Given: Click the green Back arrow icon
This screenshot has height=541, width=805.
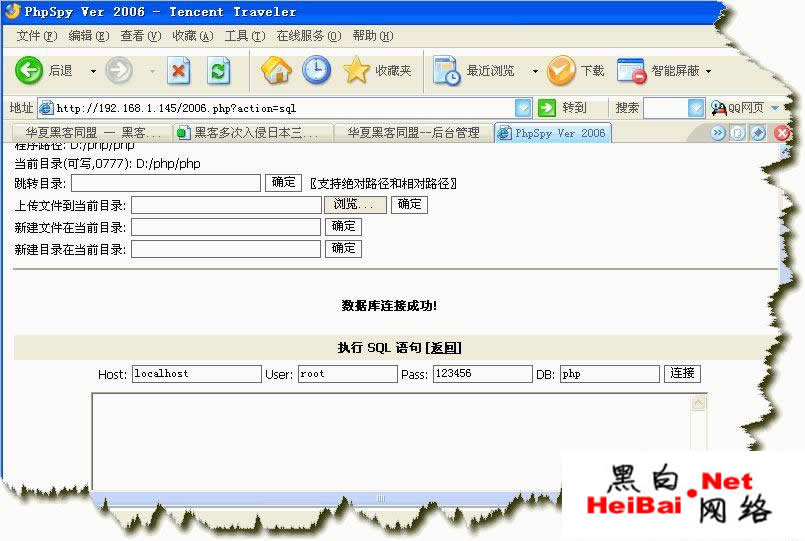Looking at the screenshot, I should [29, 70].
